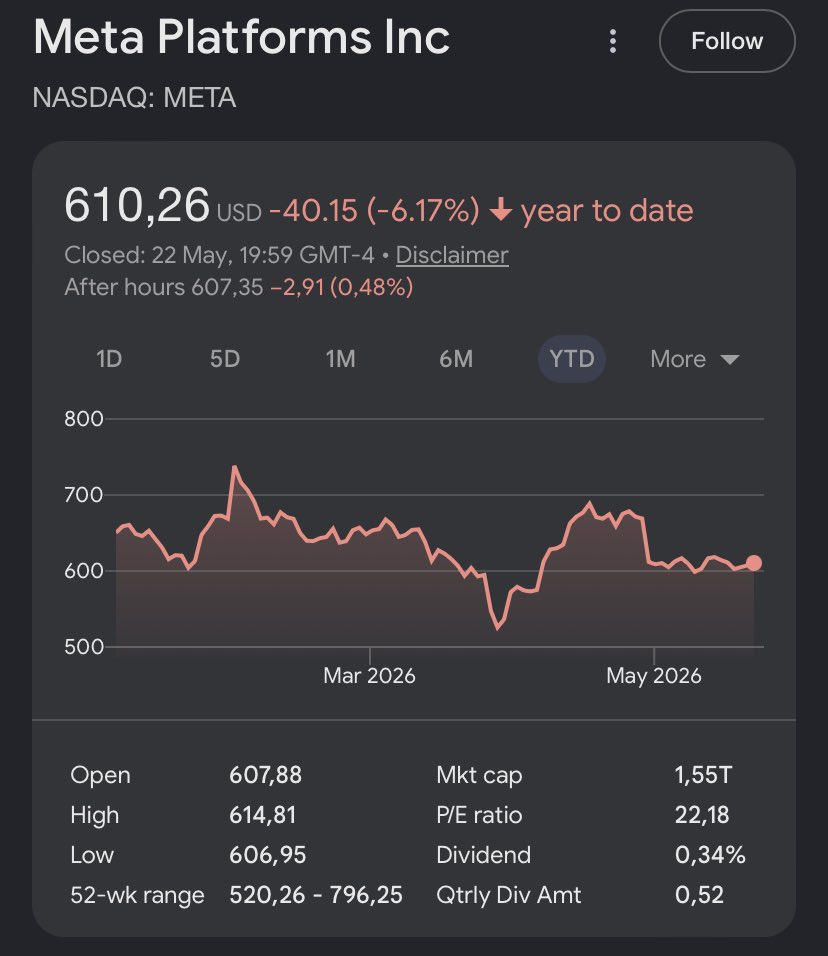Click the High value 614,81
Image resolution: width=828 pixels, height=956 pixels.
pyautogui.click(x=263, y=815)
